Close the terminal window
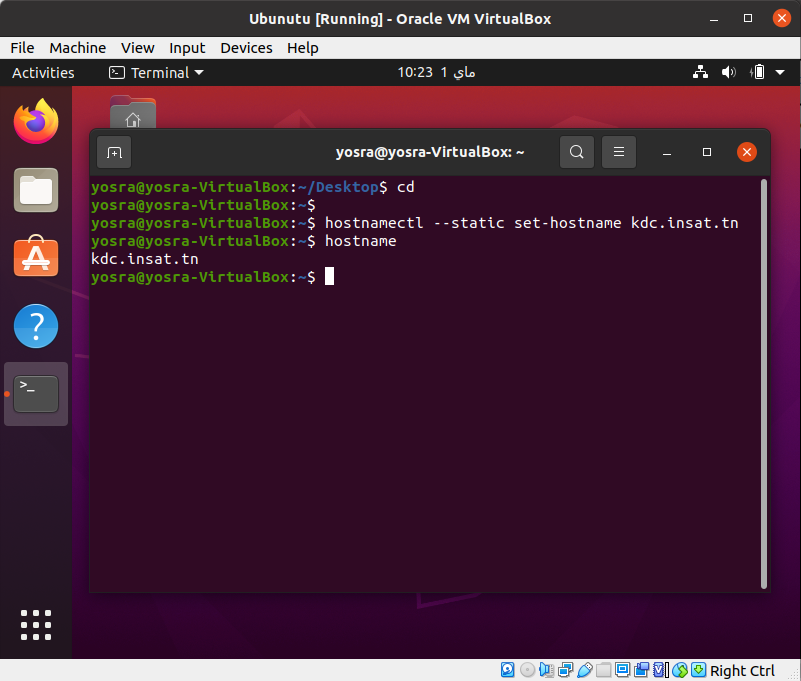This screenshot has width=801, height=681. tap(747, 152)
